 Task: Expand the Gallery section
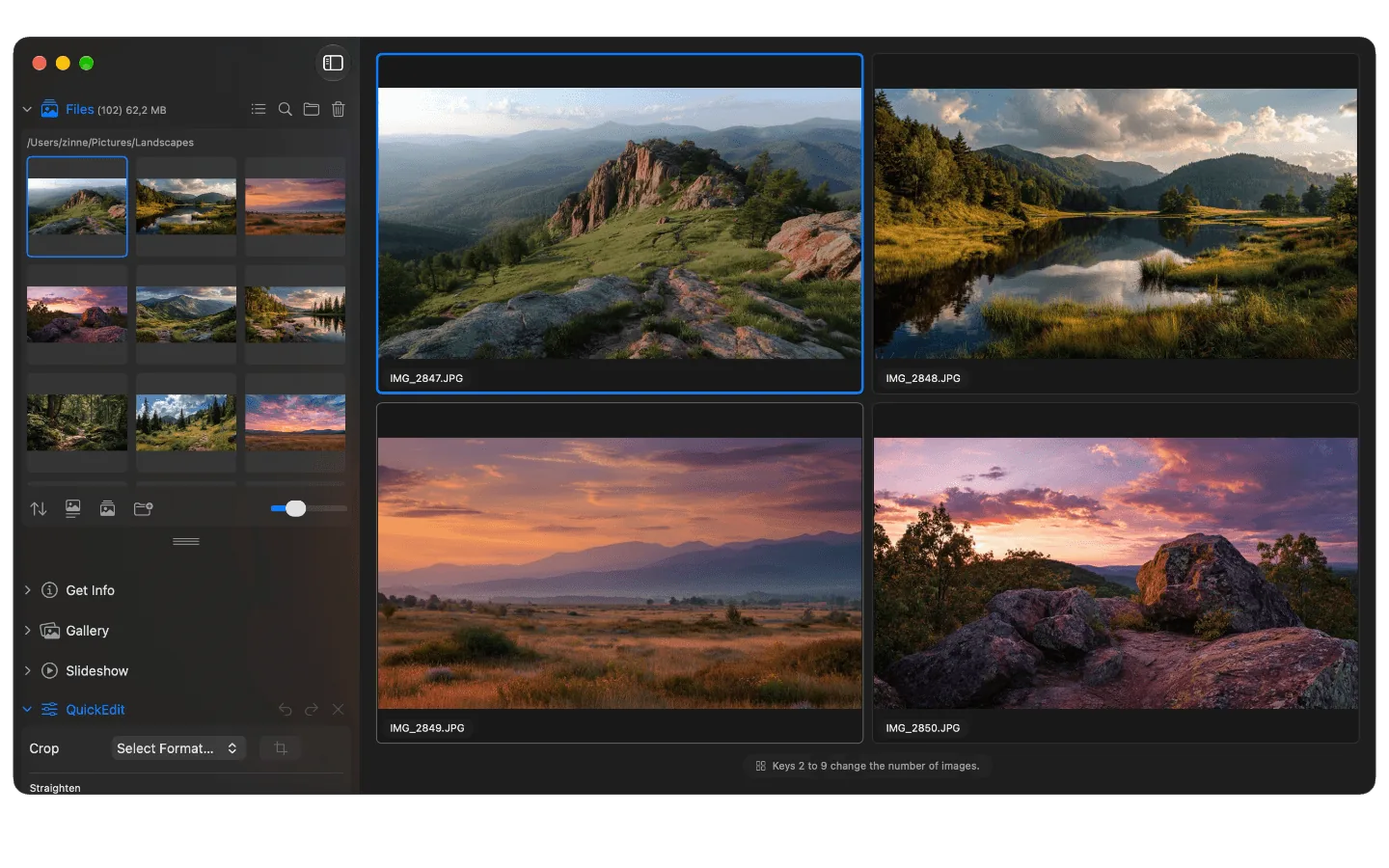[27, 631]
